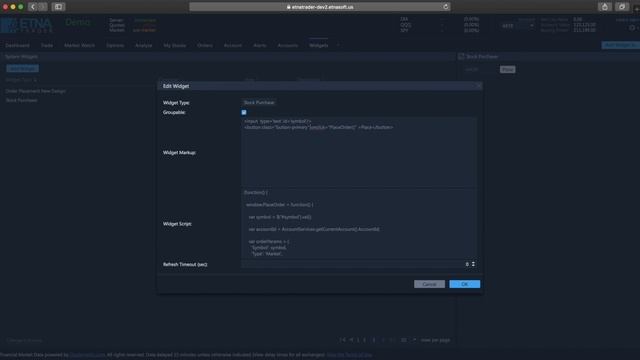The width and height of the screenshot is (640, 360).
Task: Open the Safari share icon
Action: coord(604,7)
